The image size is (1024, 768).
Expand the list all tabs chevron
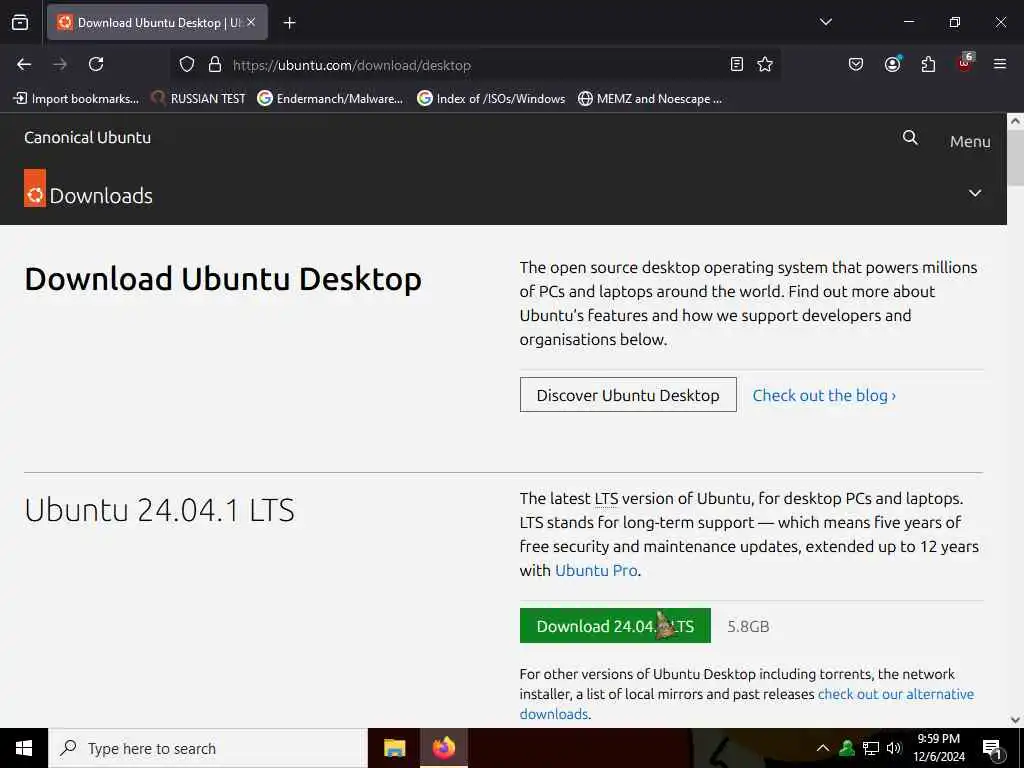click(825, 22)
